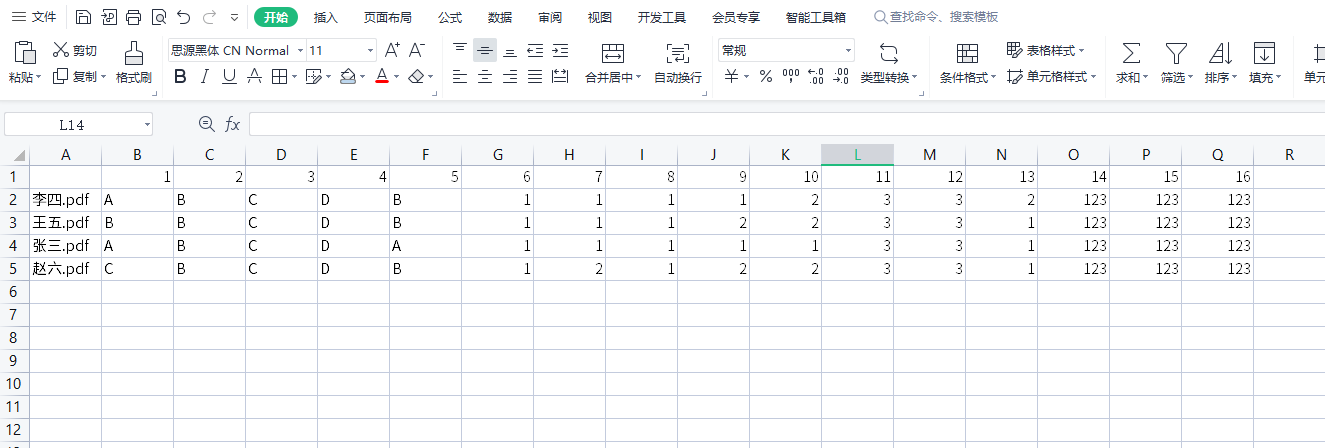Click the Fill (填充) icon

(x=1264, y=53)
